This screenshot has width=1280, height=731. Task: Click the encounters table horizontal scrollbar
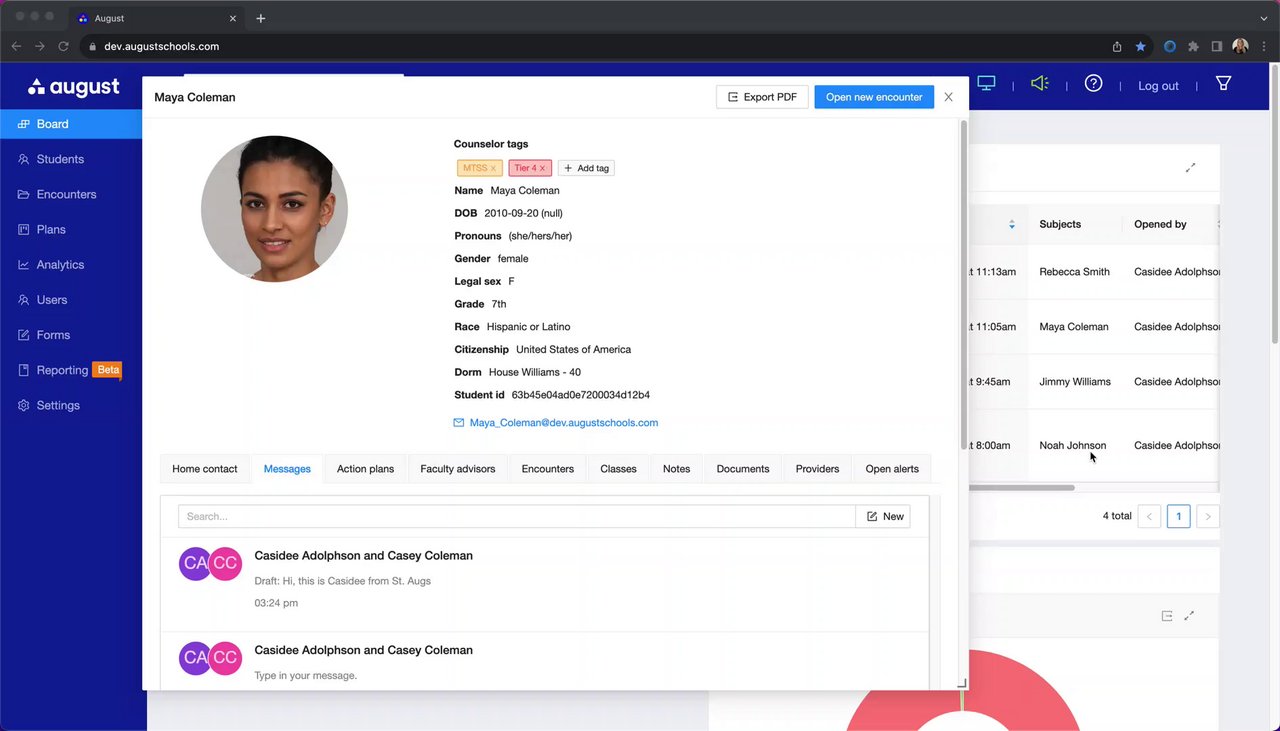[1022, 488]
